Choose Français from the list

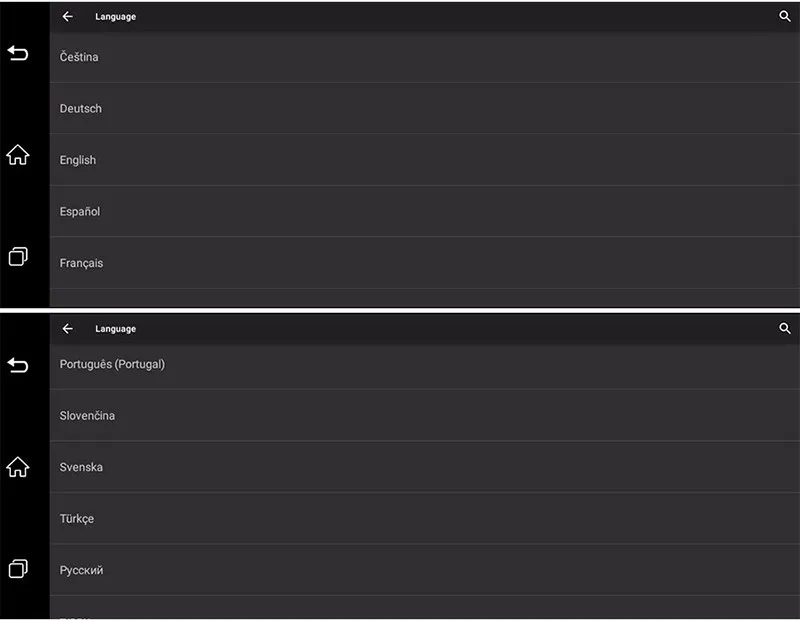pos(424,263)
